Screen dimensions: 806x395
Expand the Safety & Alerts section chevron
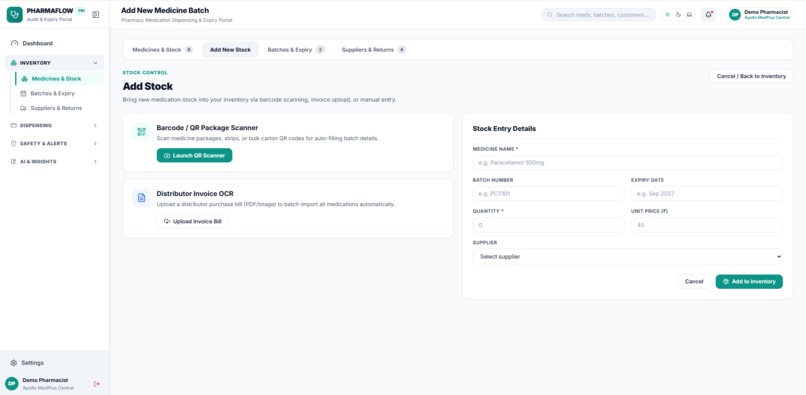click(x=95, y=143)
